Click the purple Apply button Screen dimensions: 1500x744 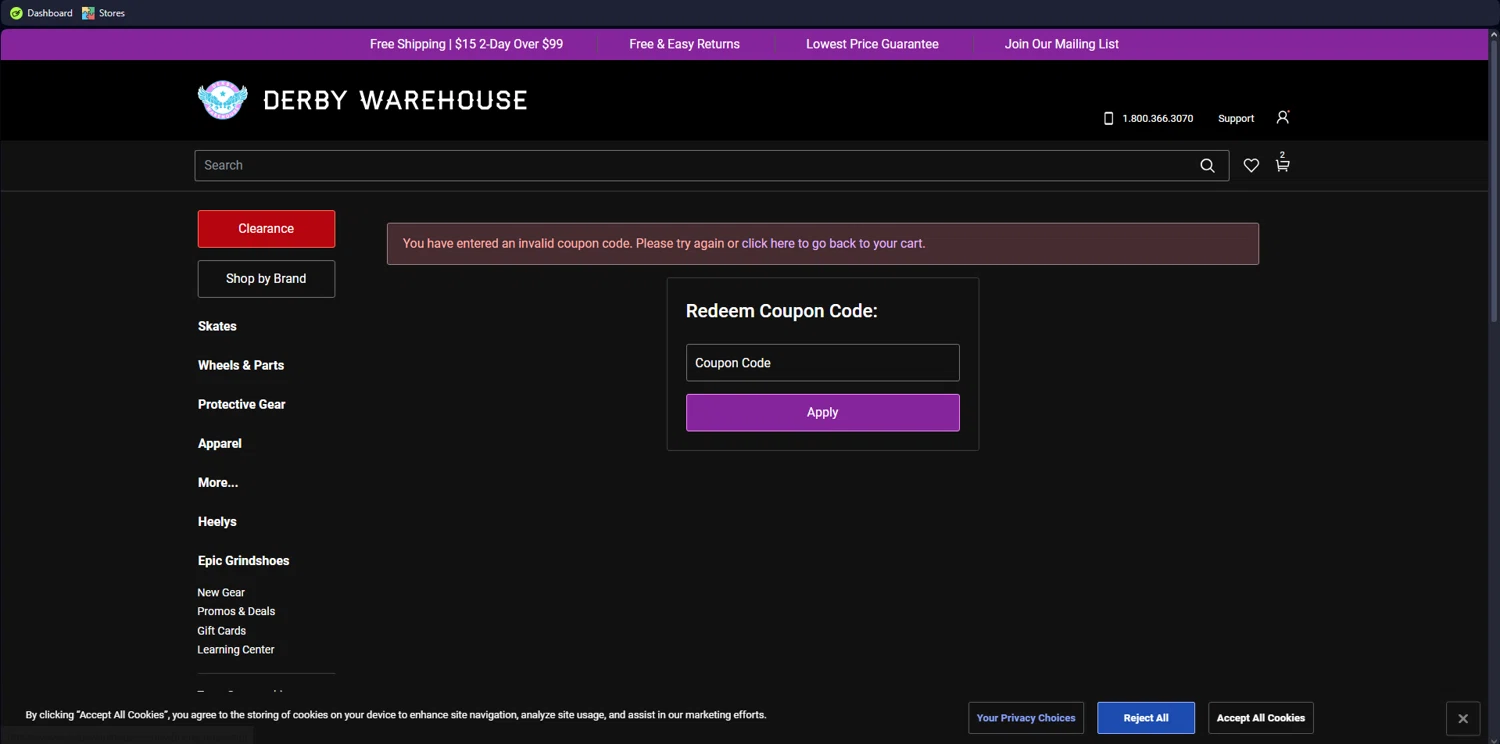pos(823,412)
